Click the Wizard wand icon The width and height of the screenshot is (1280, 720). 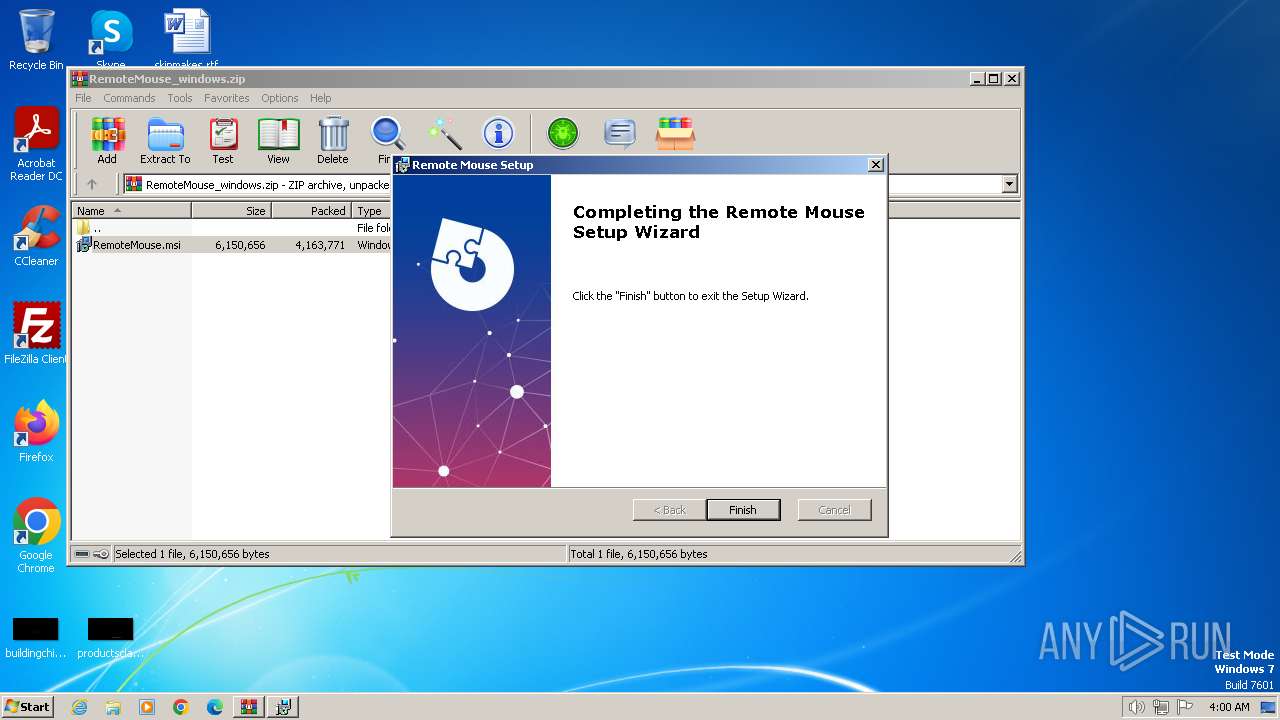click(444, 133)
